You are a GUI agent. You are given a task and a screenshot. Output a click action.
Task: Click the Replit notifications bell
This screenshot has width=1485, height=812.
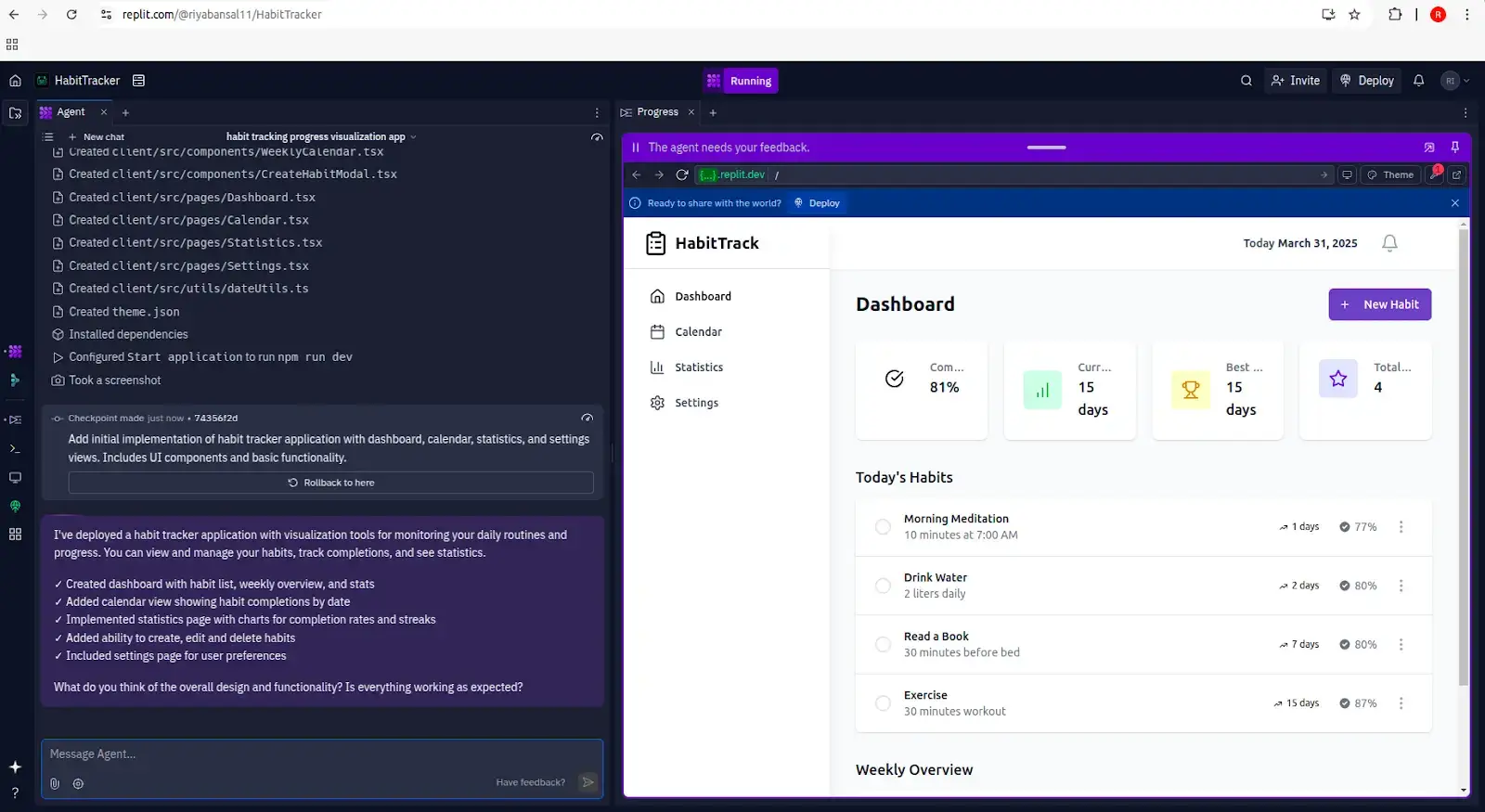click(x=1418, y=81)
